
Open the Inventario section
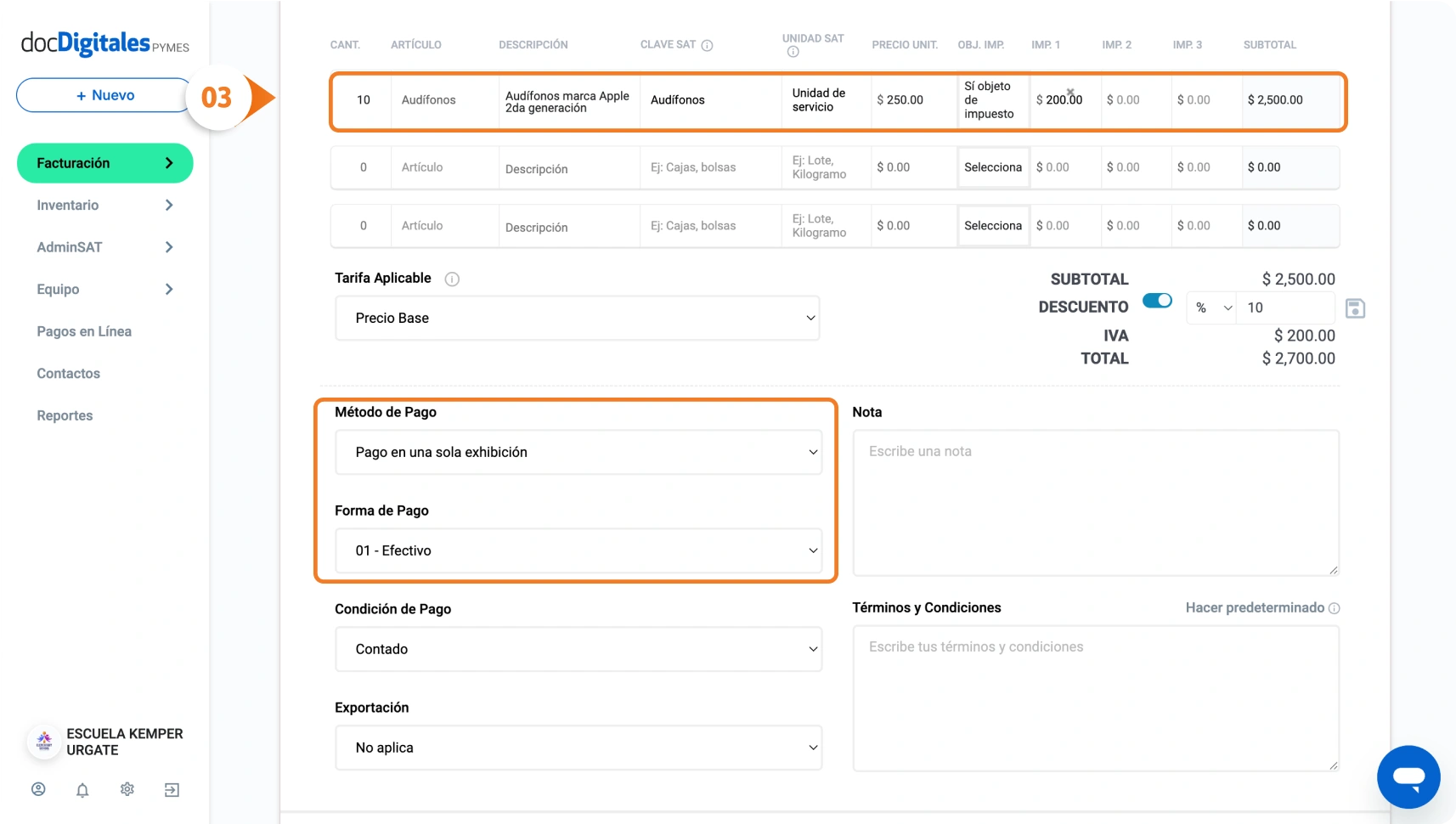point(68,205)
